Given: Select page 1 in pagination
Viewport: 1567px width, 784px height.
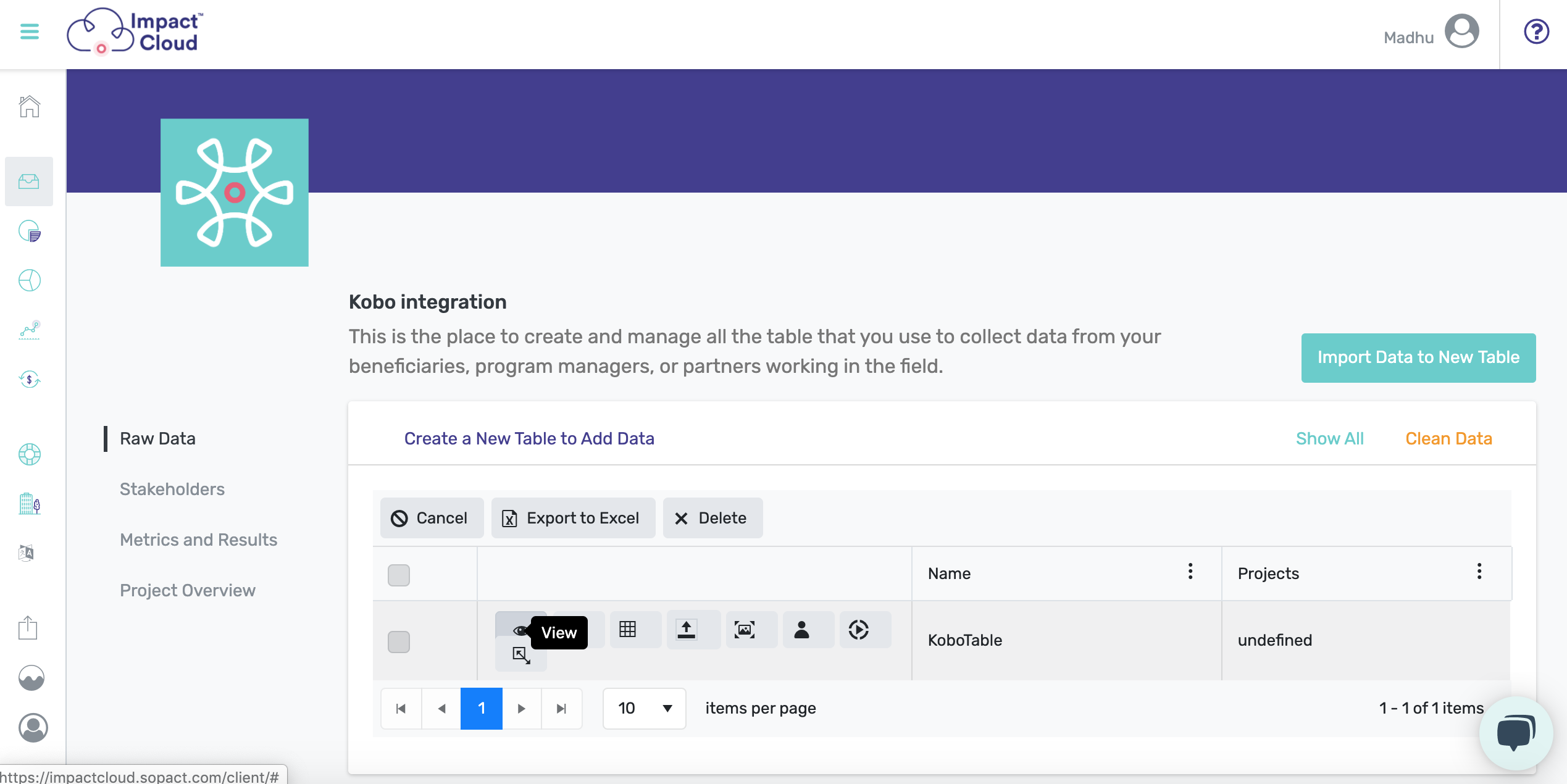Looking at the screenshot, I should 481,709.
